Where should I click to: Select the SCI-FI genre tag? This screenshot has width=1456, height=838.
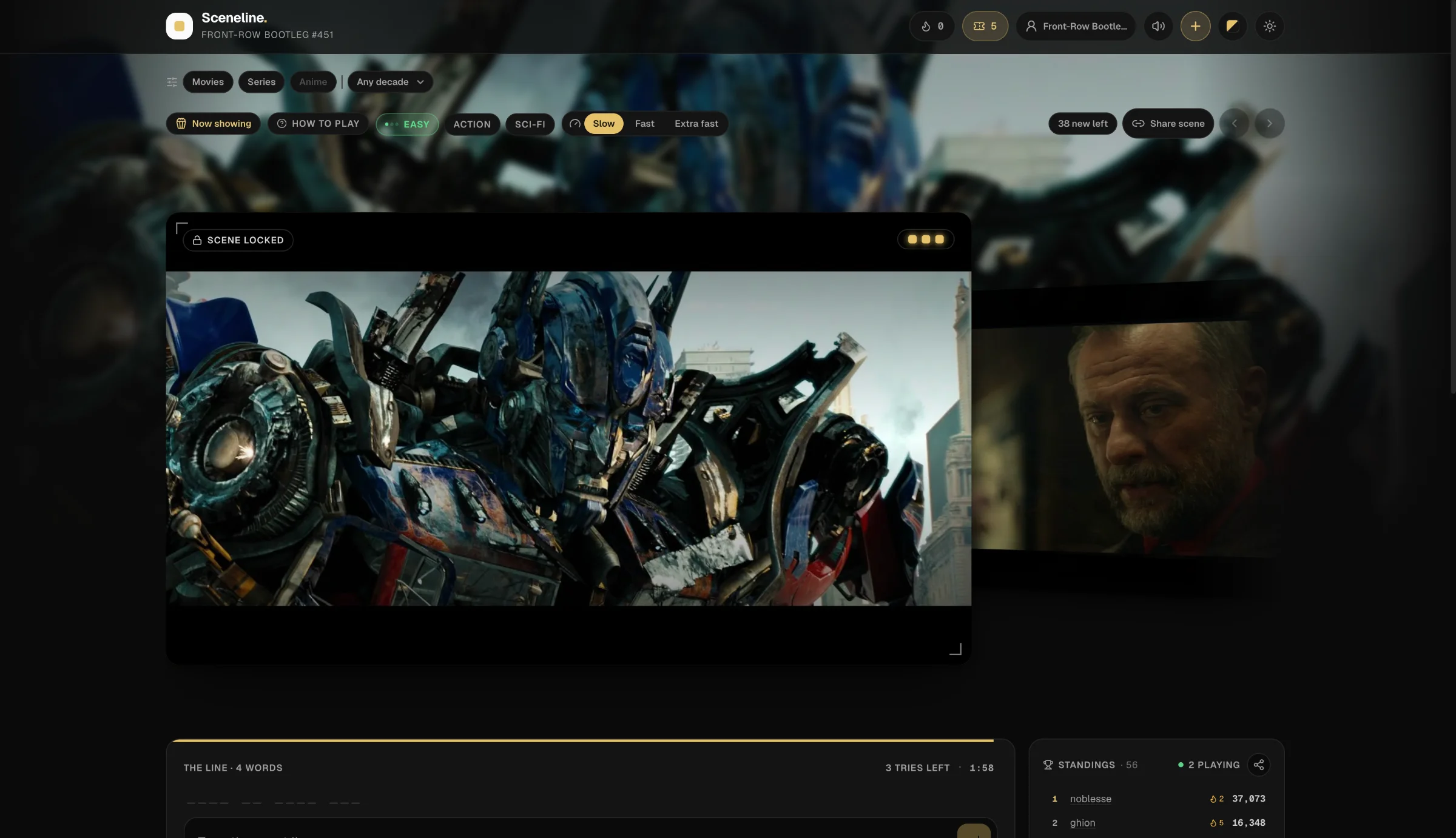(x=530, y=124)
